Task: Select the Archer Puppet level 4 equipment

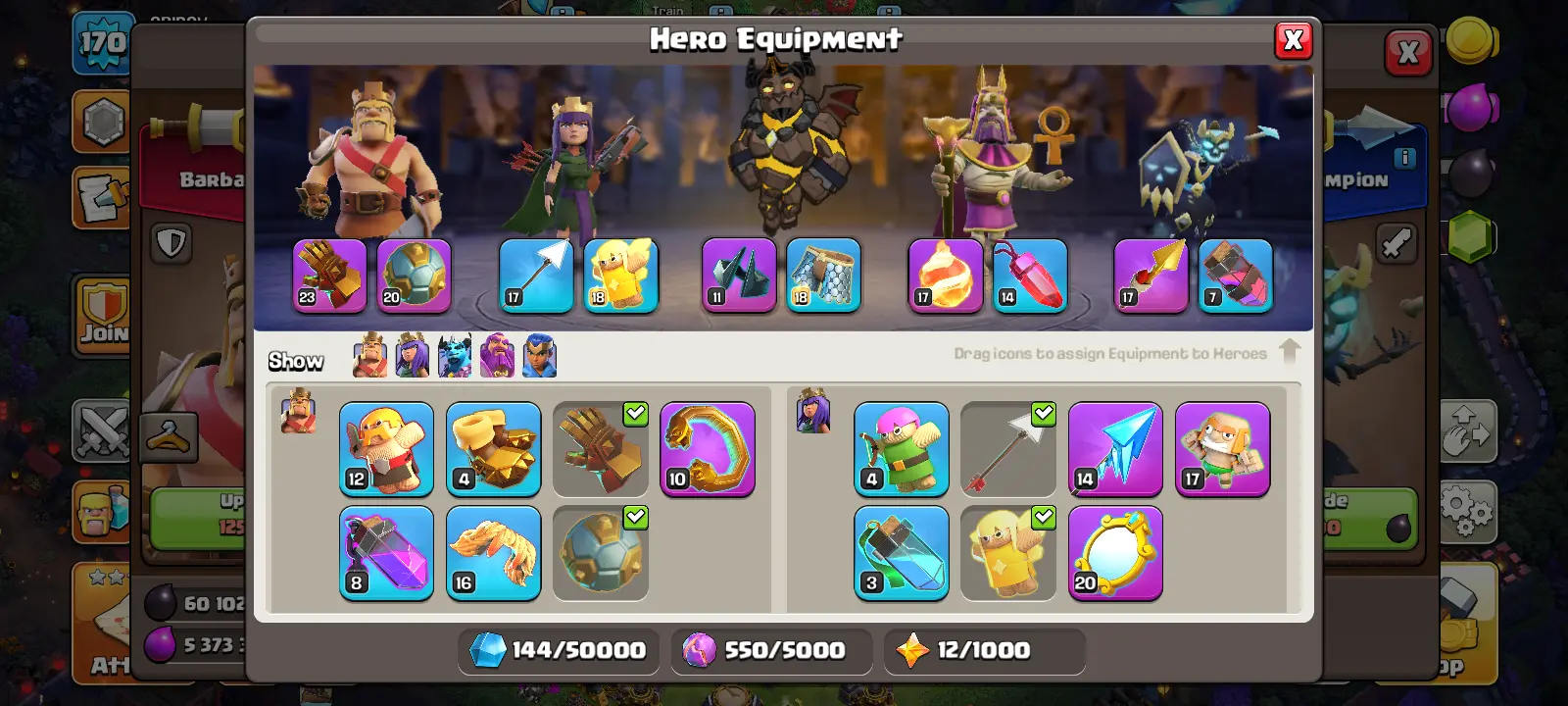Action: 902,448
